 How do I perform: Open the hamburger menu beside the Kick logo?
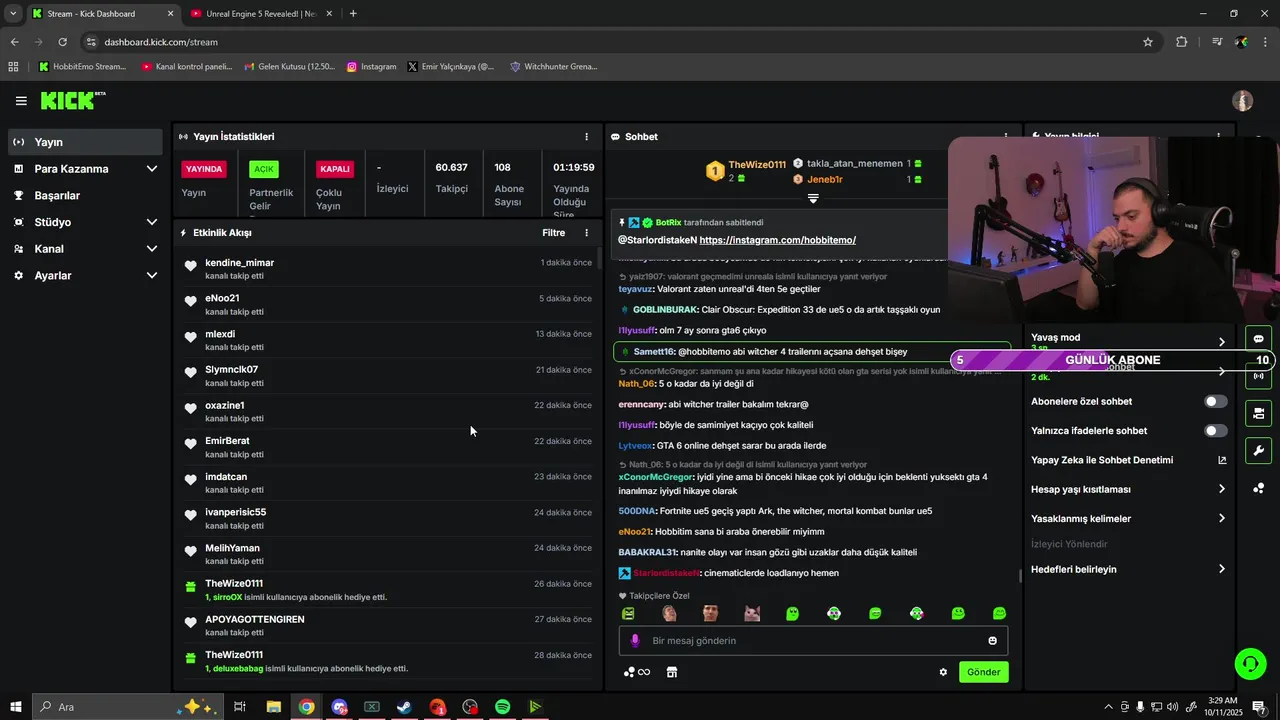click(21, 101)
